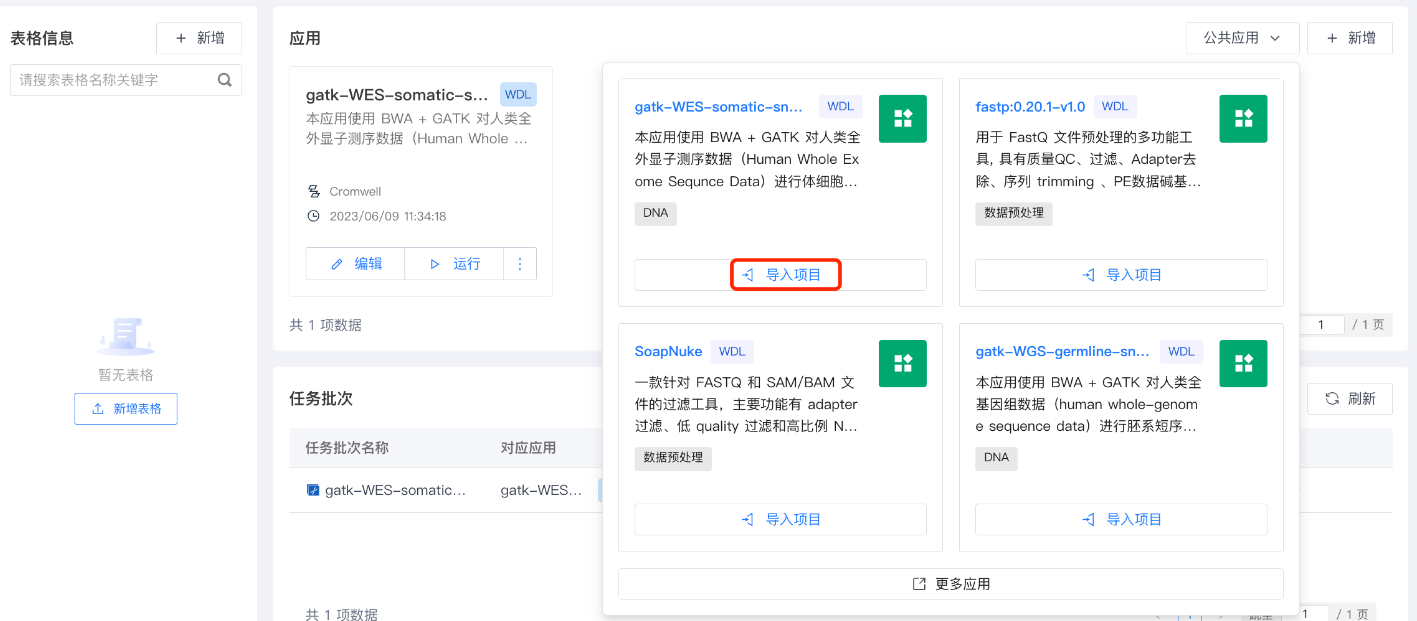Click 新增 button in the 应用 header

coord(1349,38)
